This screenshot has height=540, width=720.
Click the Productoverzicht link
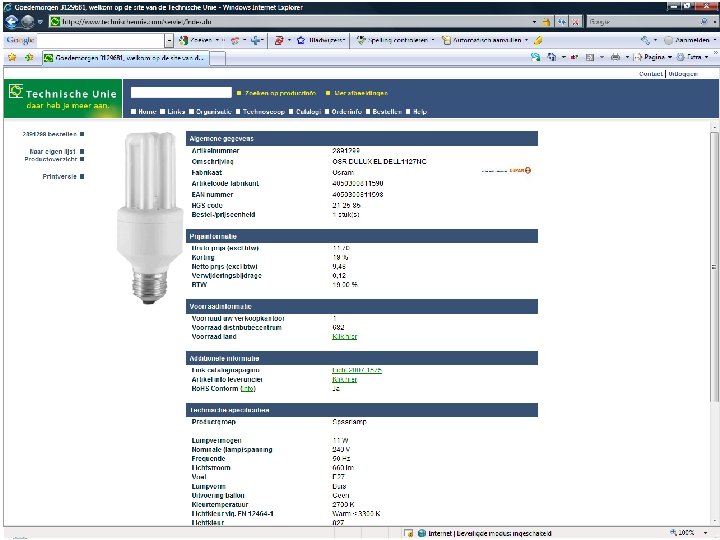(54, 159)
